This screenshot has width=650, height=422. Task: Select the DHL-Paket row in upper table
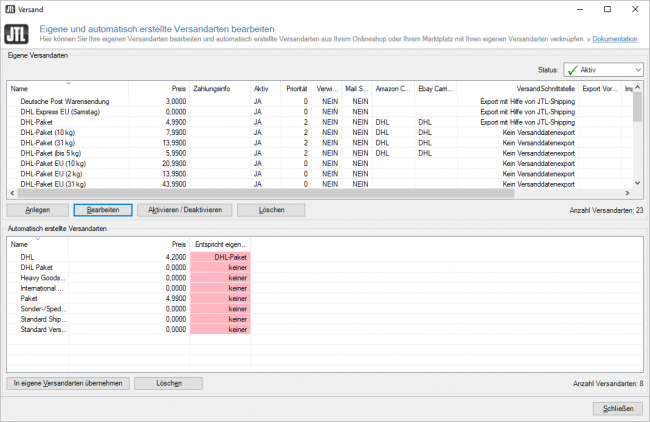pyautogui.click(x=320, y=122)
